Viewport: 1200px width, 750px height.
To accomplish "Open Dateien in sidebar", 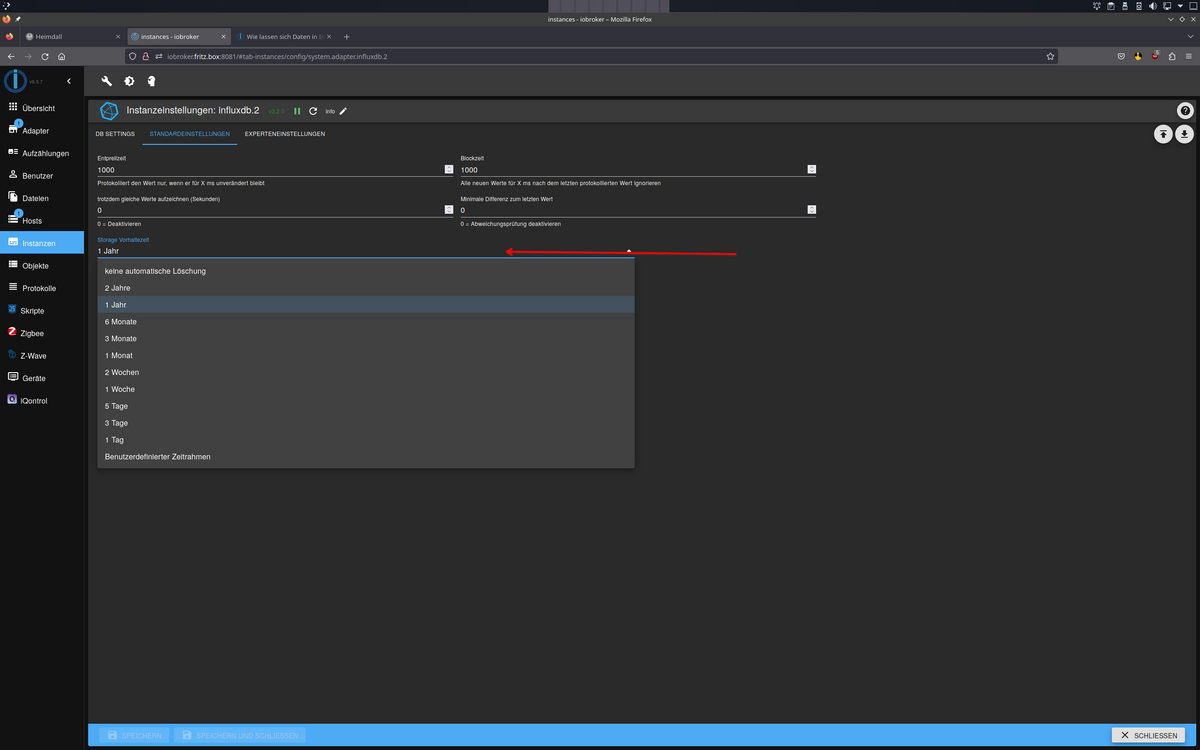I will coord(42,198).
